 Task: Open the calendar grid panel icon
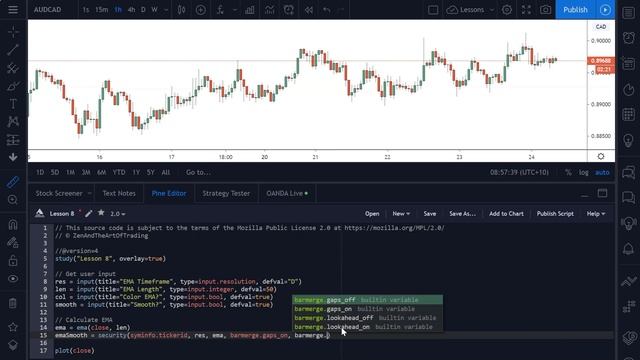click(x=629, y=114)
